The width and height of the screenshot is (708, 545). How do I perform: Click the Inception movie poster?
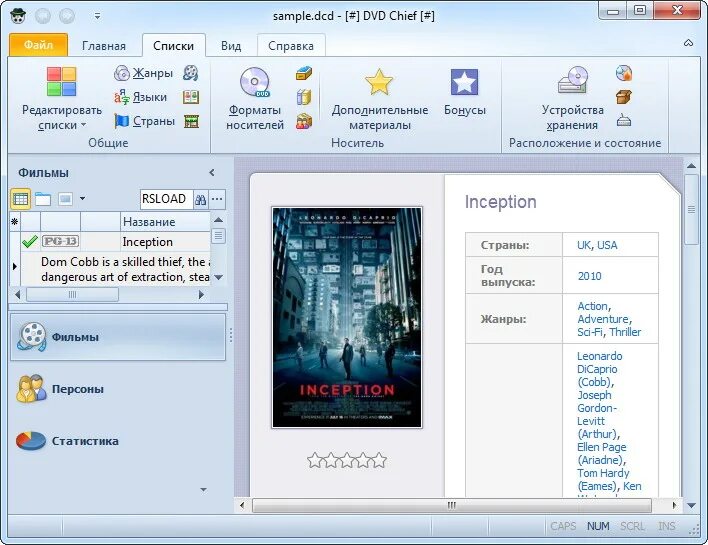click(x=347, y=317)
